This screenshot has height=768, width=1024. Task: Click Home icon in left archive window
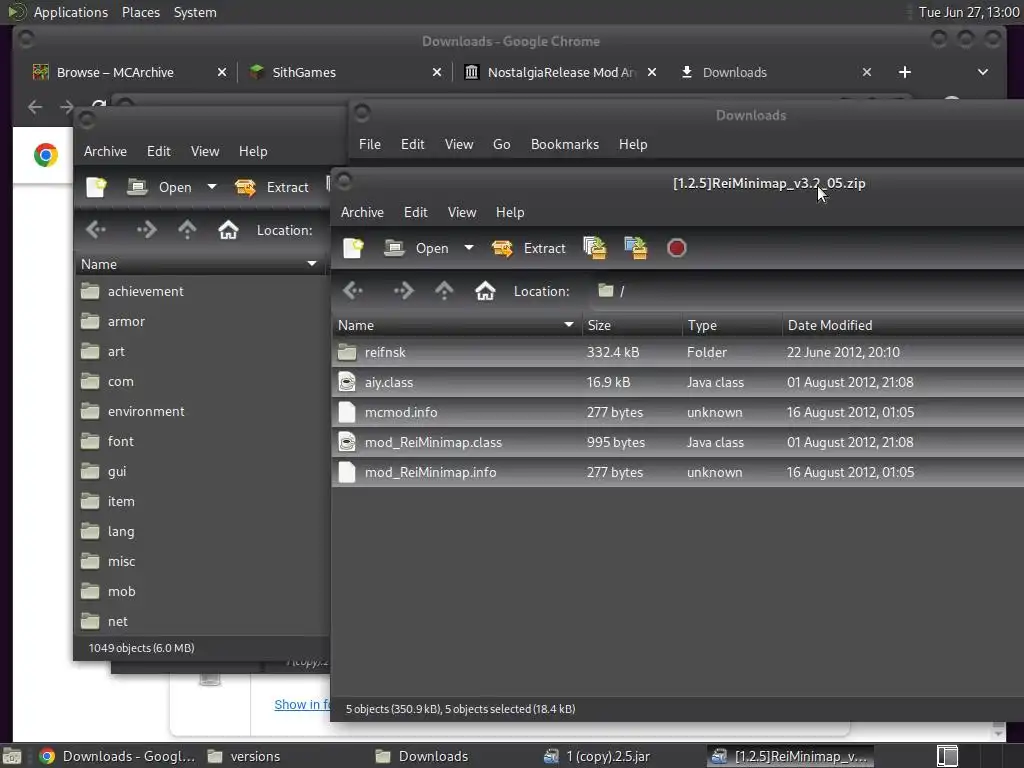point(228,230)
